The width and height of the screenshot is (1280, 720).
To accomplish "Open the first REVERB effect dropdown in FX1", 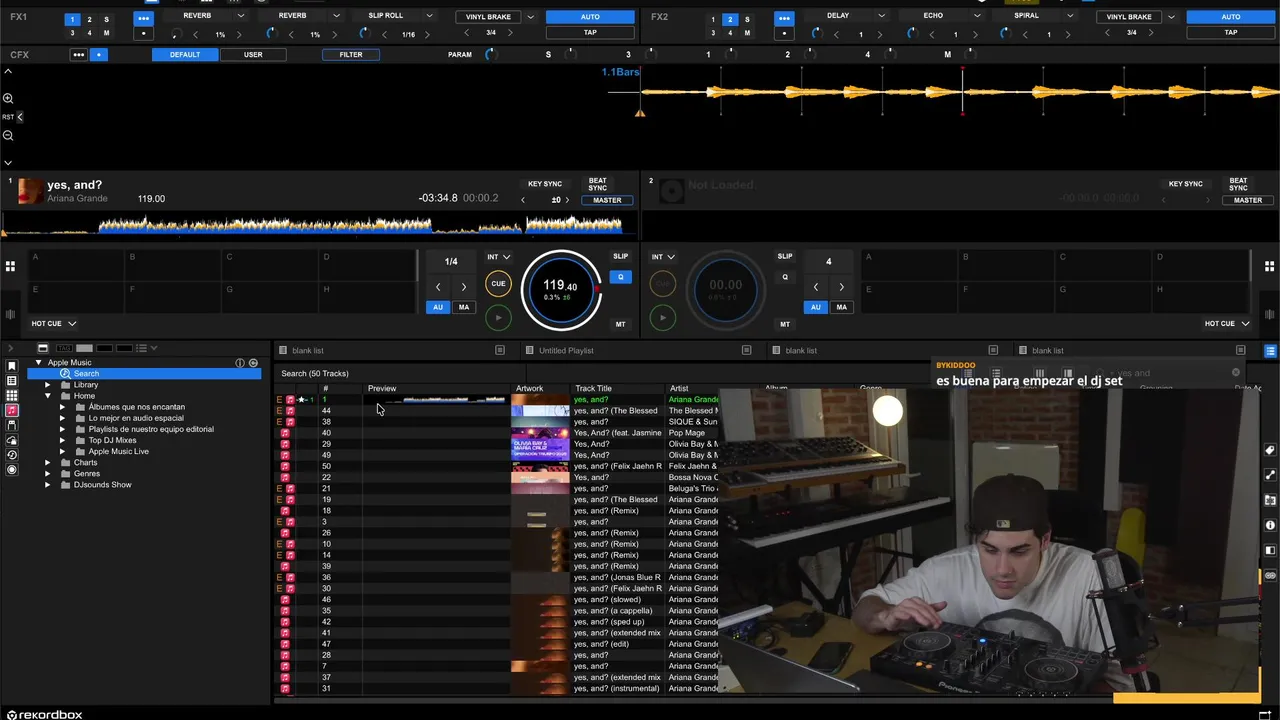I will pos(241,16).
